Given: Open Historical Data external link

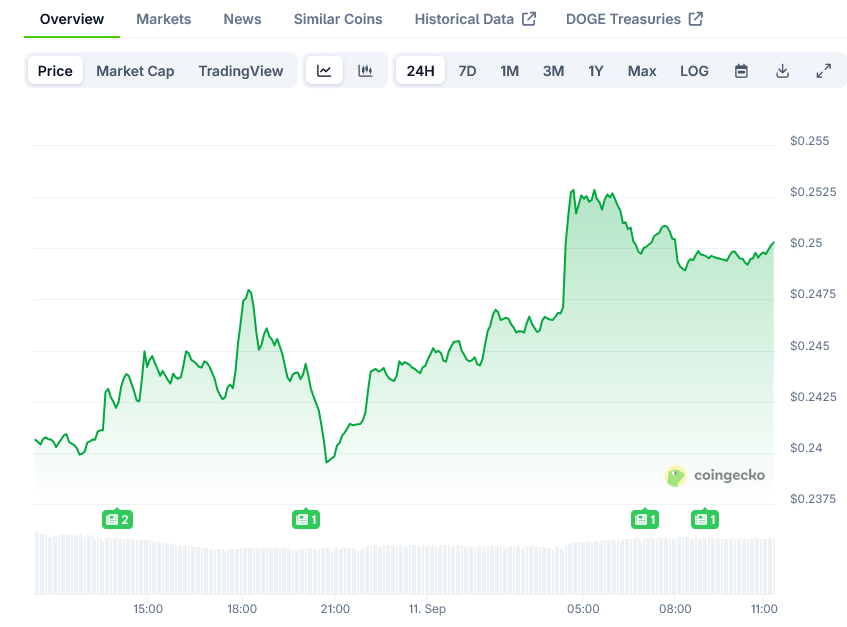Looking at the screenshot, I should 474,19.
